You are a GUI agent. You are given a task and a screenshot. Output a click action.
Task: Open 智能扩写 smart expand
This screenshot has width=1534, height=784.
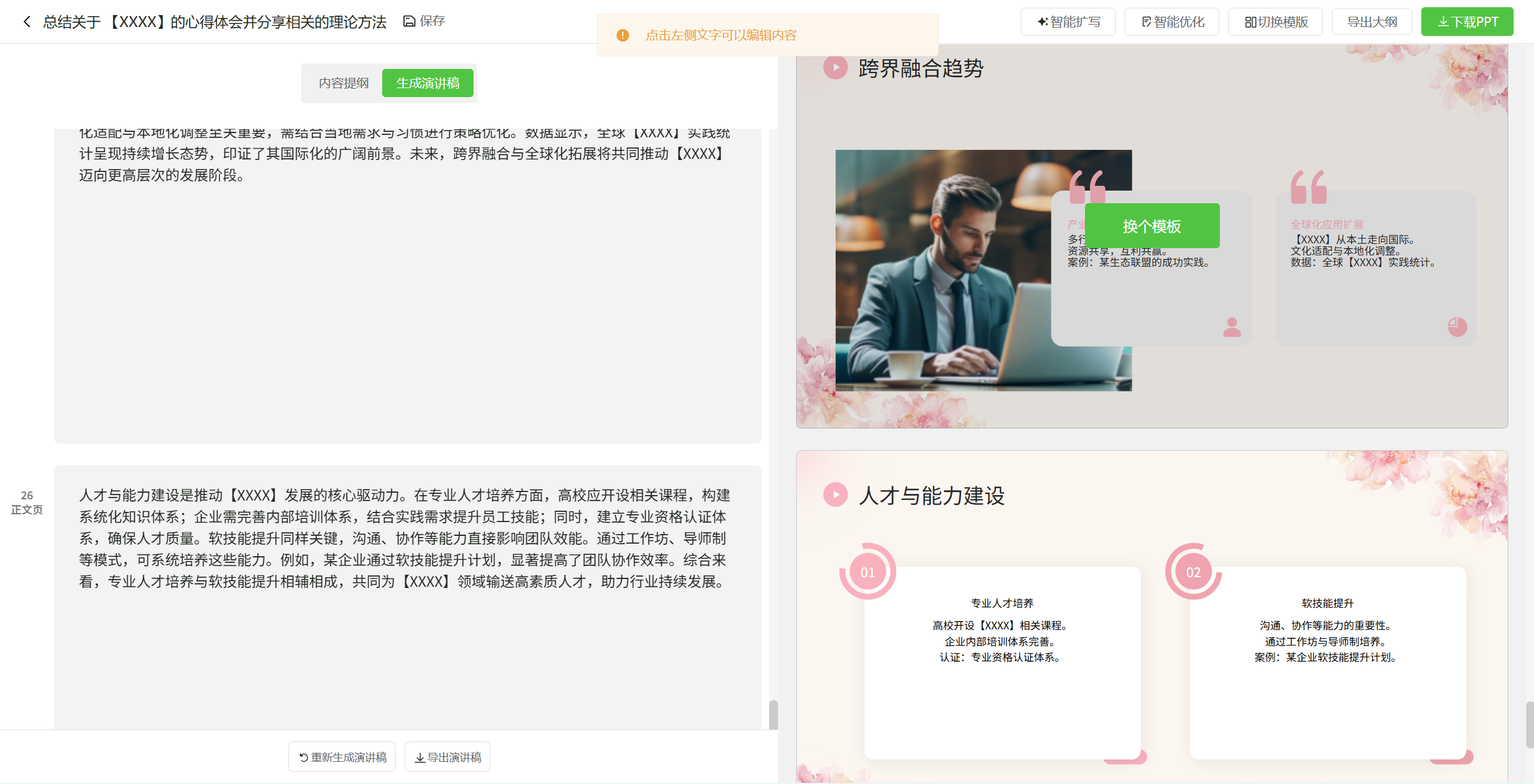(1068, 22)
